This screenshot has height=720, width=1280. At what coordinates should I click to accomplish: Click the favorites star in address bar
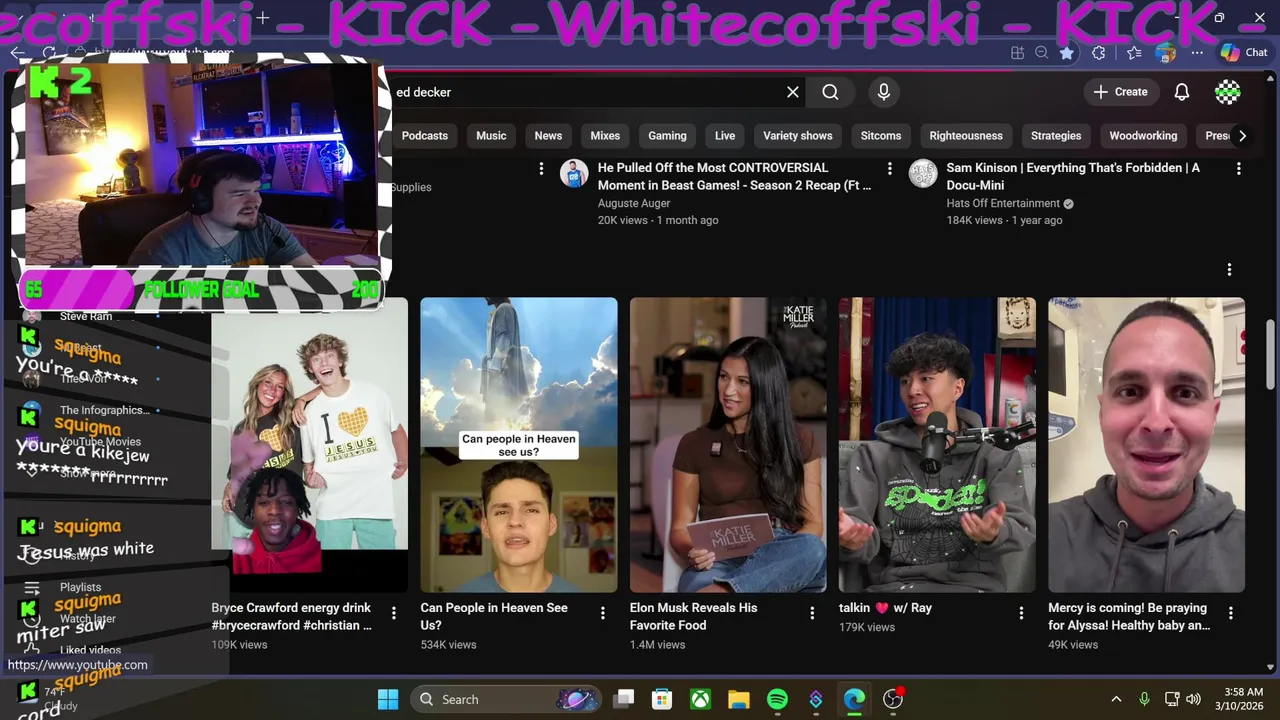1067,53
